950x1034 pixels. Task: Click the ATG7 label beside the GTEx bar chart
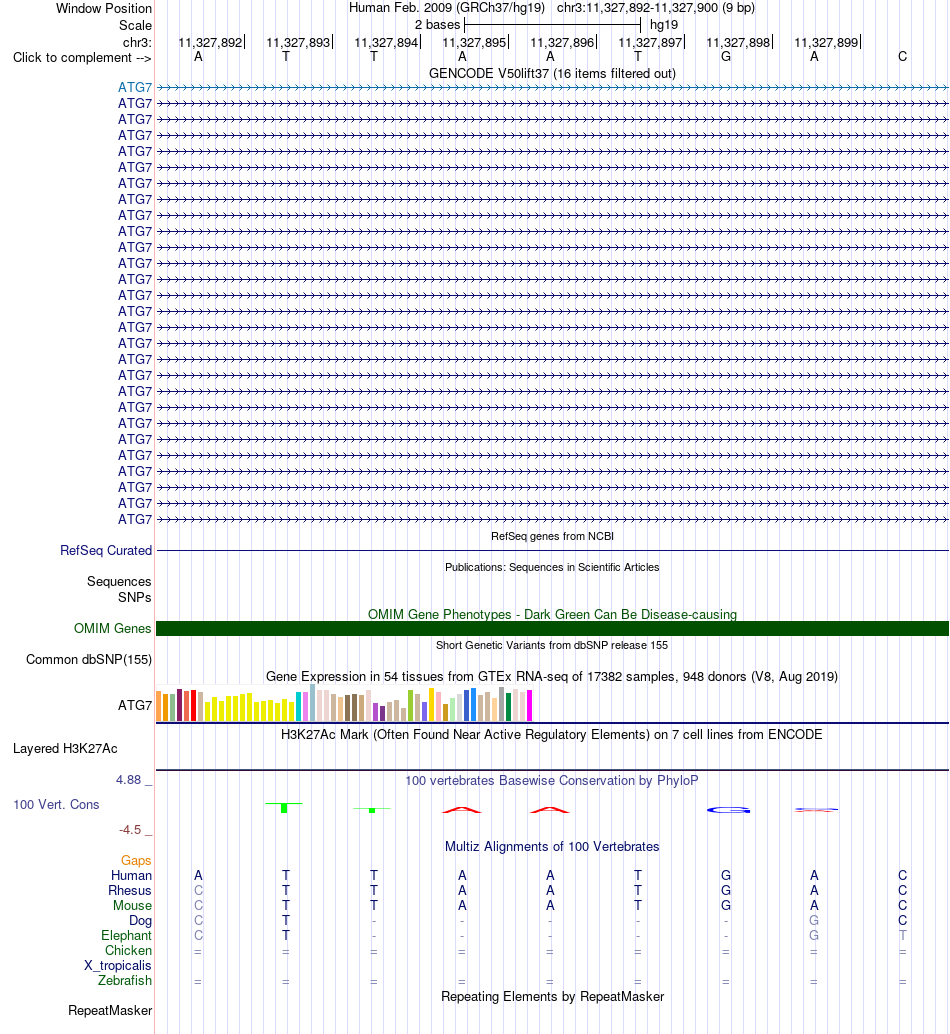click(135, 705)
